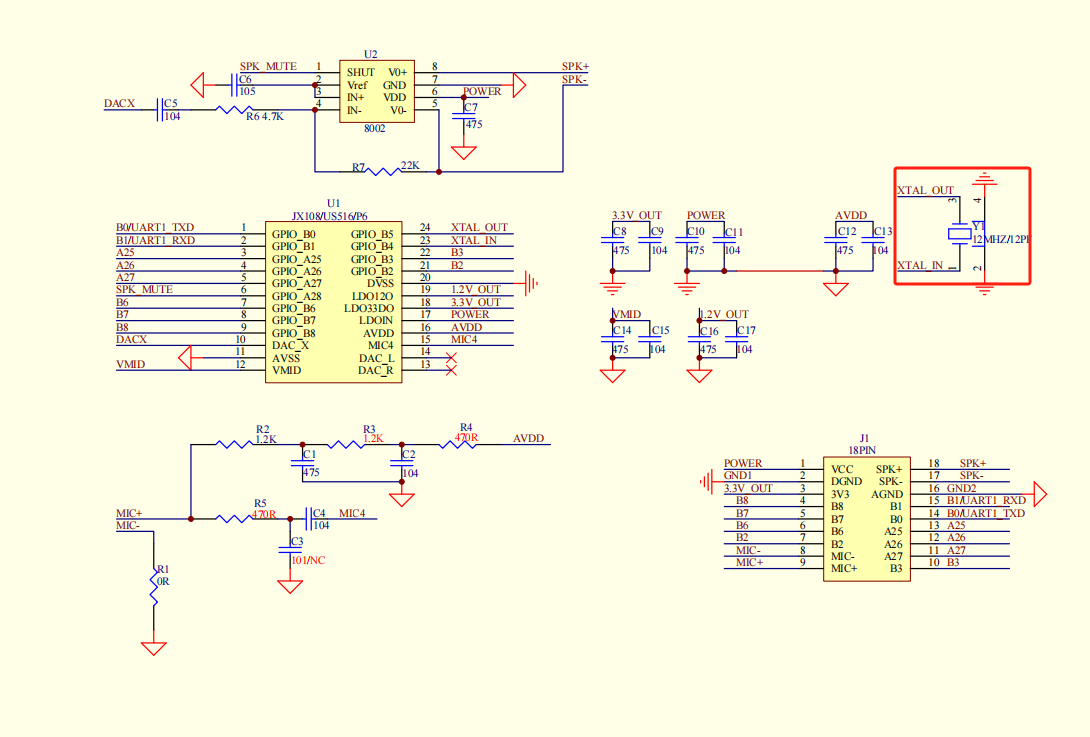Click the SPK+ net label at U2 output
Viewport: 1090px width, 737px height.
click(574, 67)
